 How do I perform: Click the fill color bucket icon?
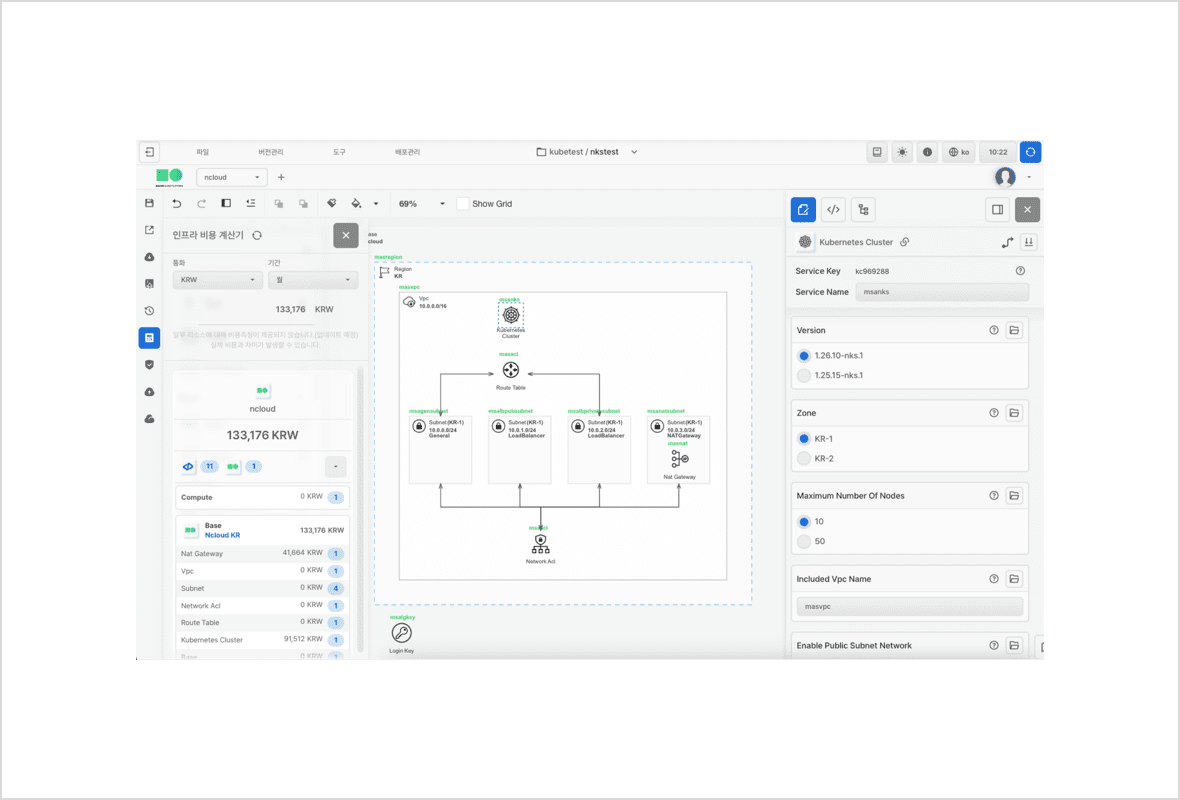[357, 203]
